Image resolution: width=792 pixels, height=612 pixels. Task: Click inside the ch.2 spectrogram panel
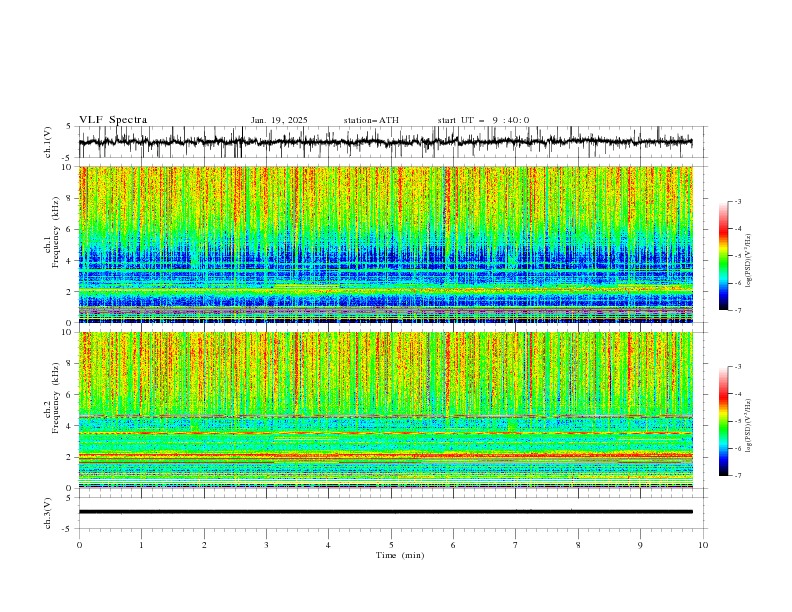click(386, 410)
